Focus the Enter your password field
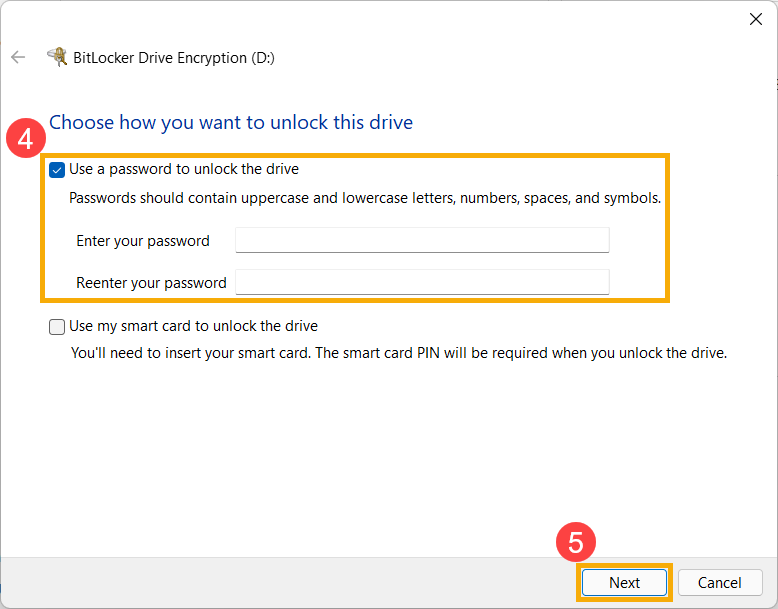The height and width of the screenshot is (609, 778). coord(422,240)
